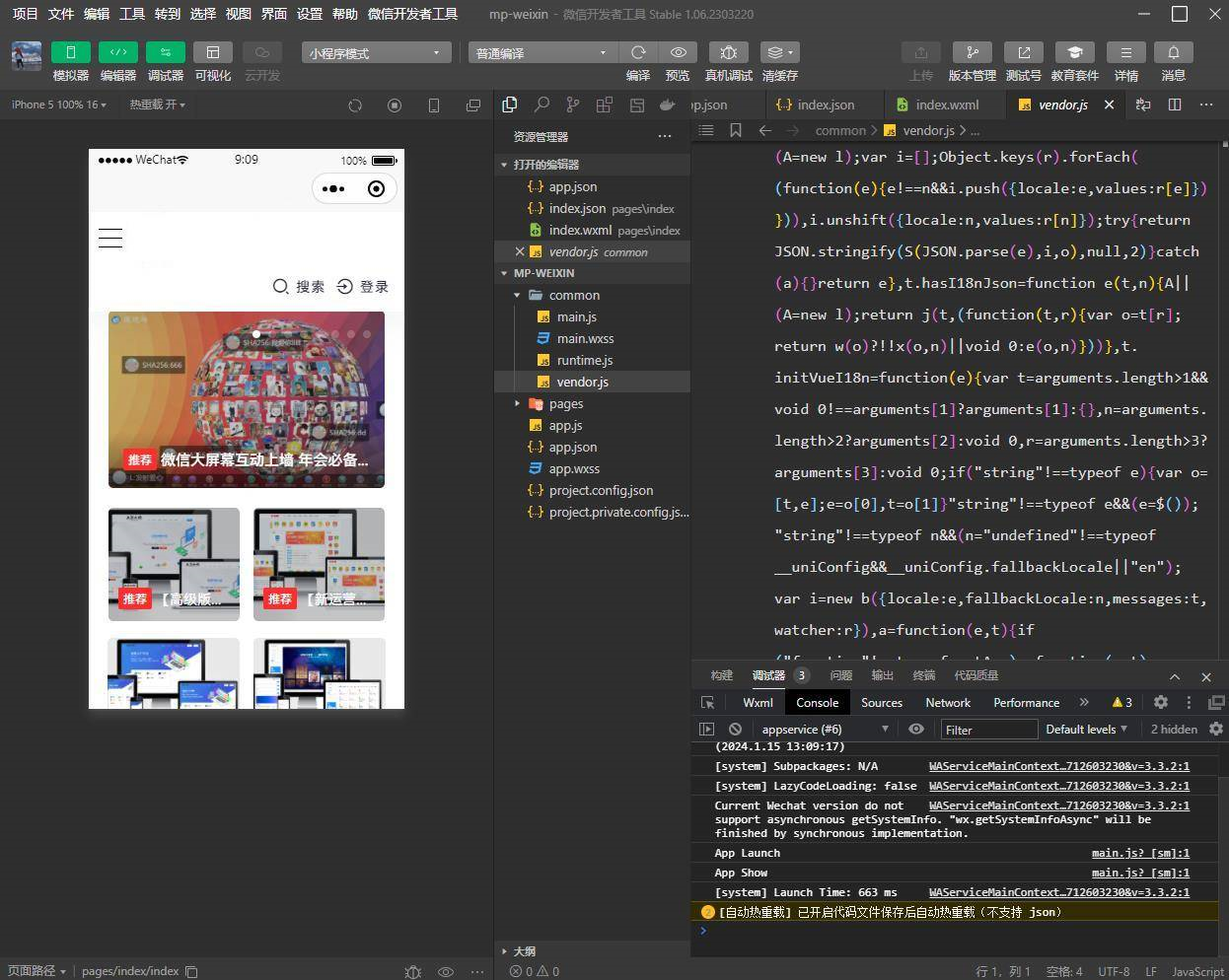The image size is (1229, 980).
Task: Open the clear cache menu
Action: [x=780, y=52]
